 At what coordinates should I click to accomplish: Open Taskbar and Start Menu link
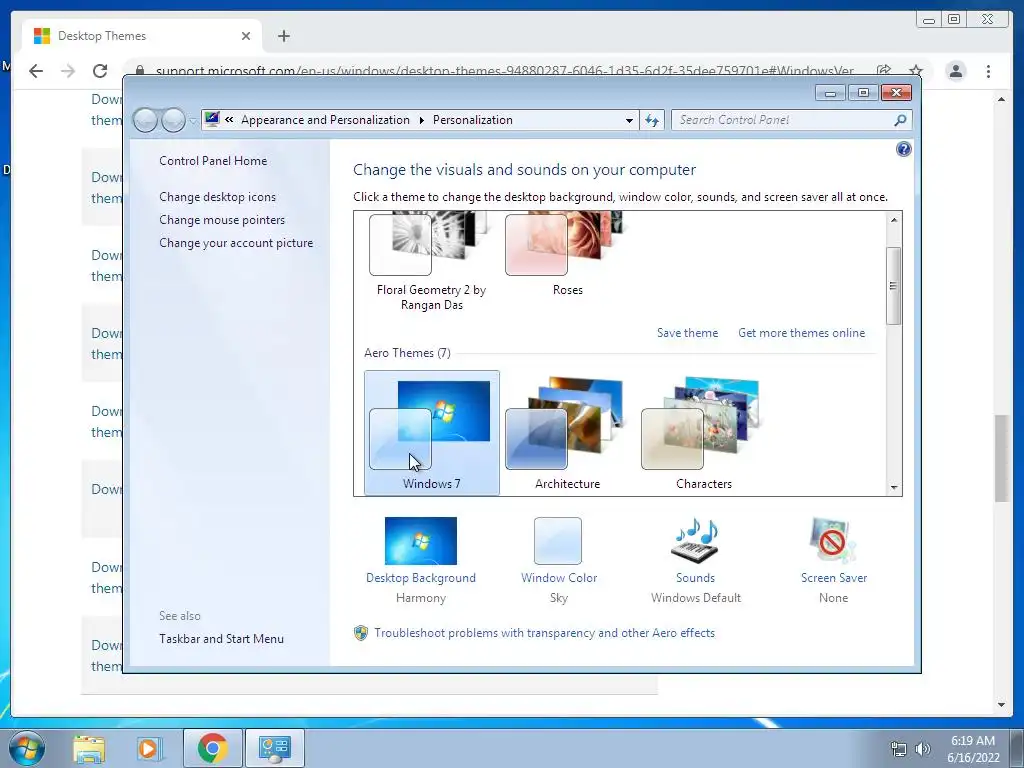point(221,639)
